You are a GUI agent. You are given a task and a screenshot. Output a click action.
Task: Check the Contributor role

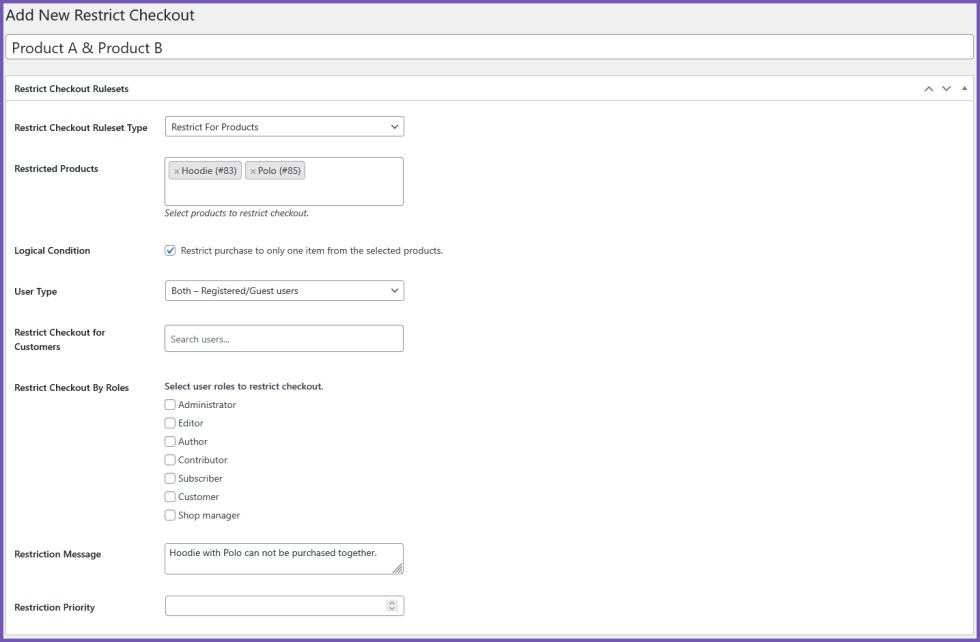tap(169, 460)
